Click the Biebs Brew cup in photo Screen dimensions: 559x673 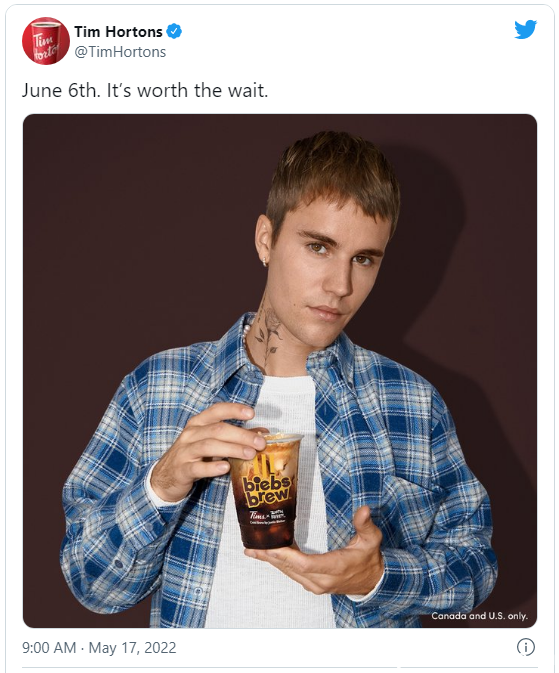click(266, 491)
